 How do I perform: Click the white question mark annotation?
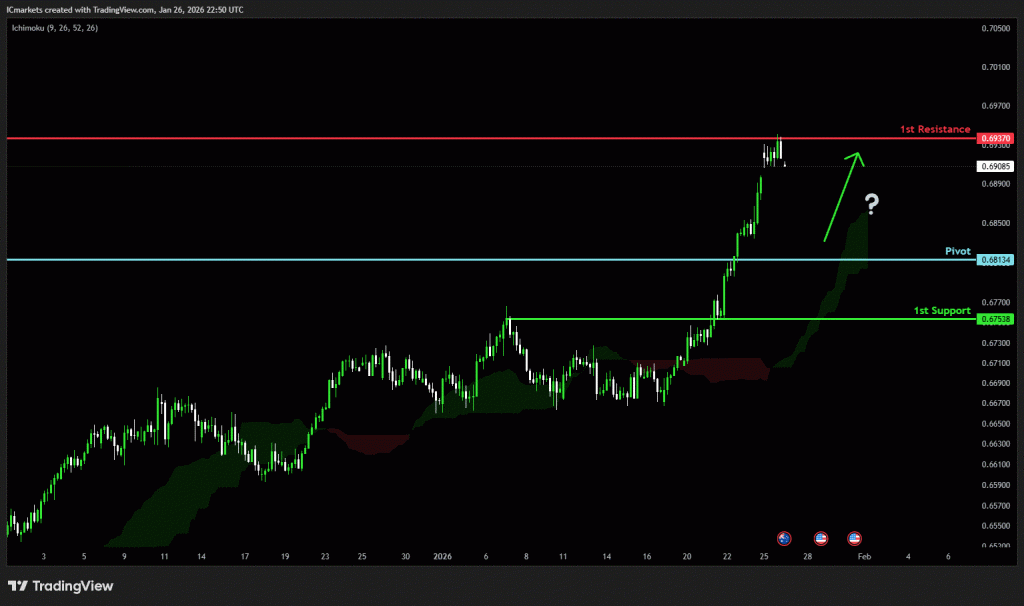click(872, 206)
